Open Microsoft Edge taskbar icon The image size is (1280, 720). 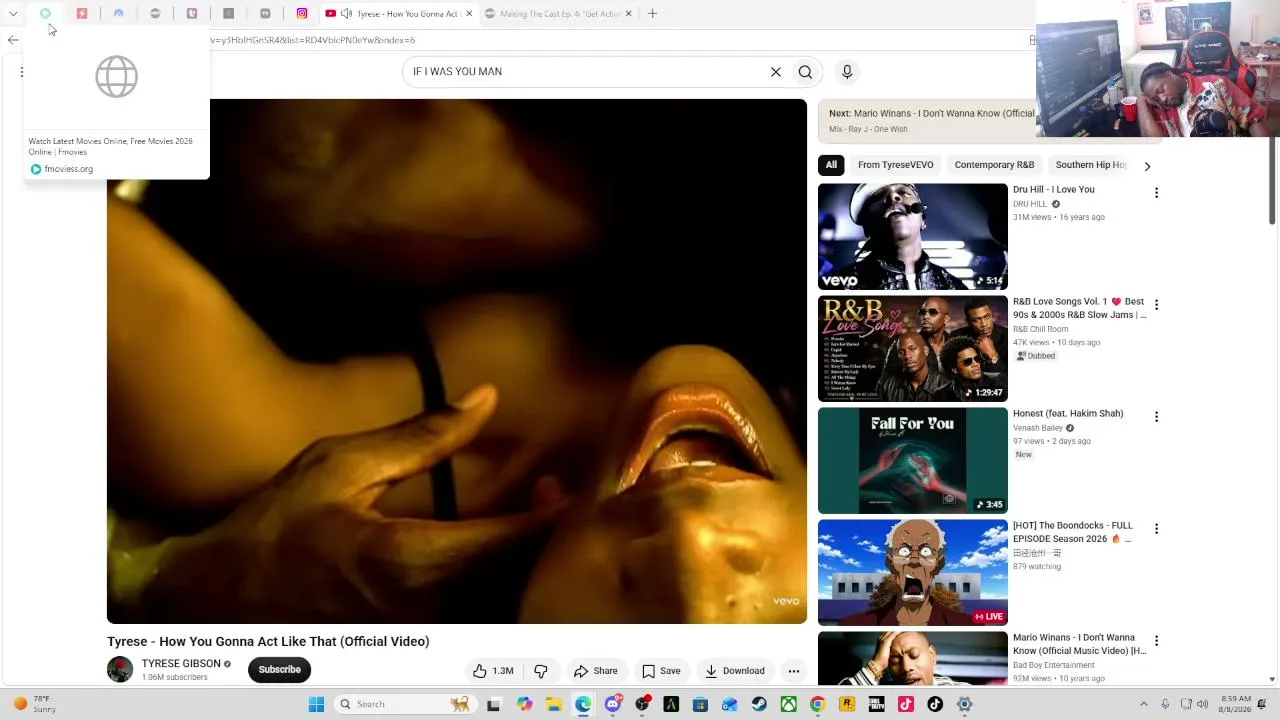(x=583, y=705)
